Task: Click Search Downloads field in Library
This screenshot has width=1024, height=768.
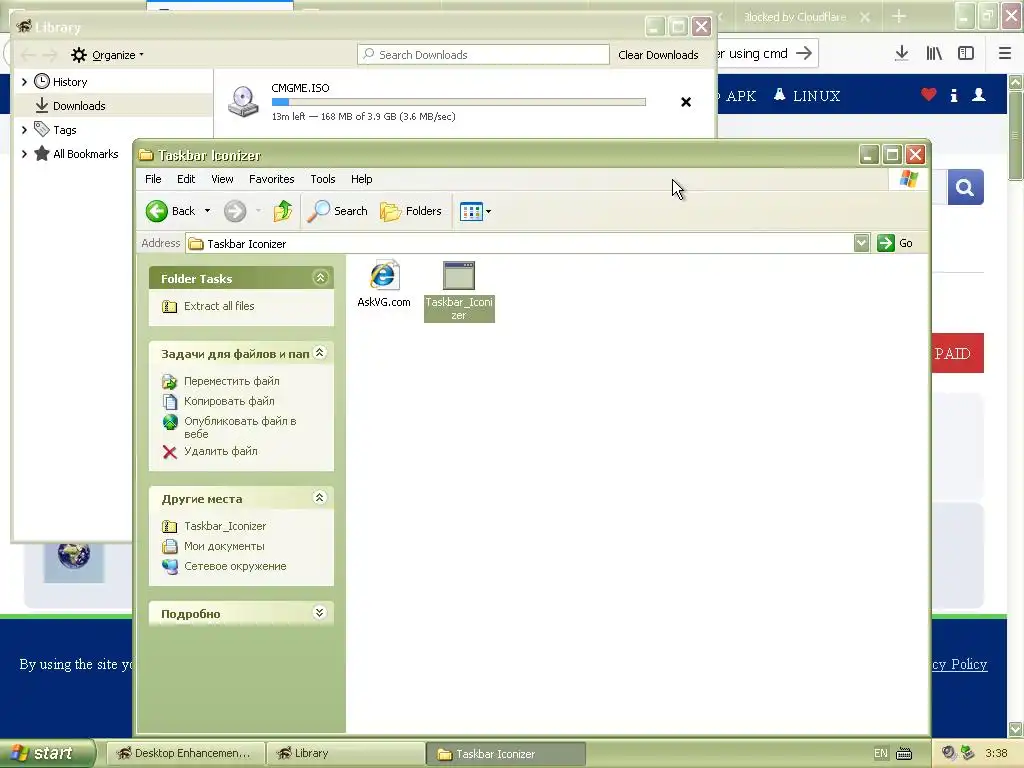Action: 483,55
